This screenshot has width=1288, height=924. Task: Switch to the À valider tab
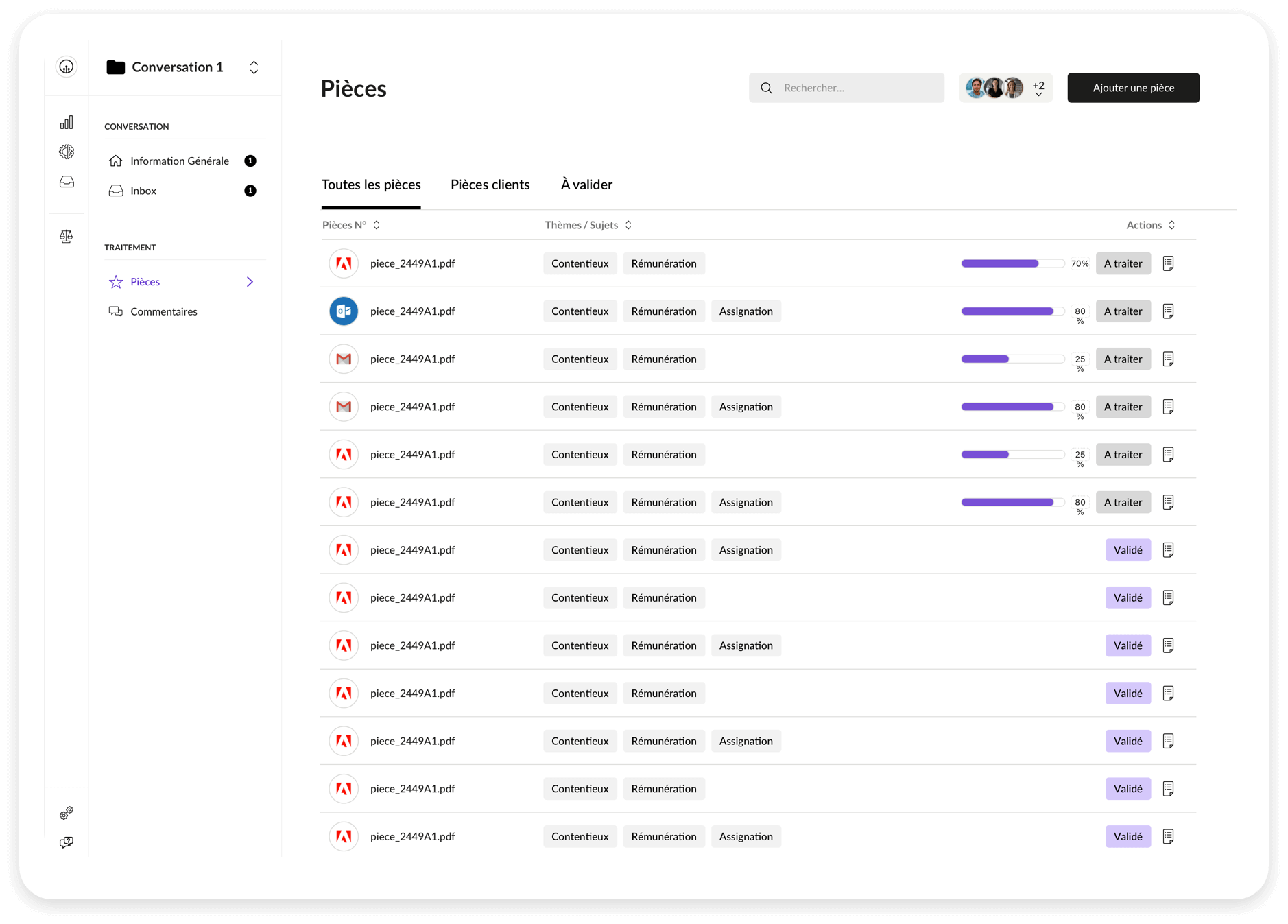(586, 185)
